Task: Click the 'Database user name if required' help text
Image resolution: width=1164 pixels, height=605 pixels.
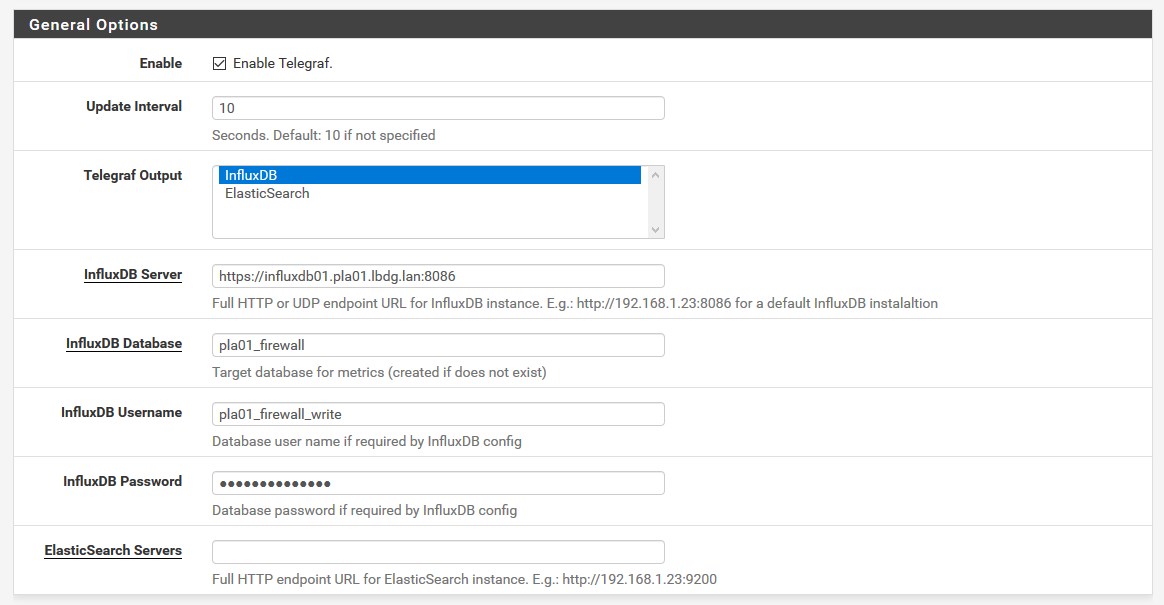Action: tap(367, 441)
